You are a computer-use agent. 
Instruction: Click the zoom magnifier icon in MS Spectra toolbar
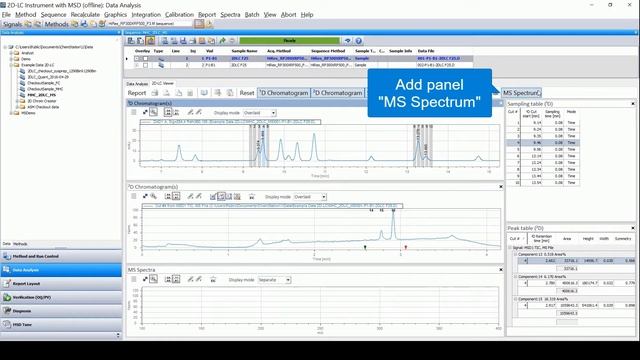point(153,280)
